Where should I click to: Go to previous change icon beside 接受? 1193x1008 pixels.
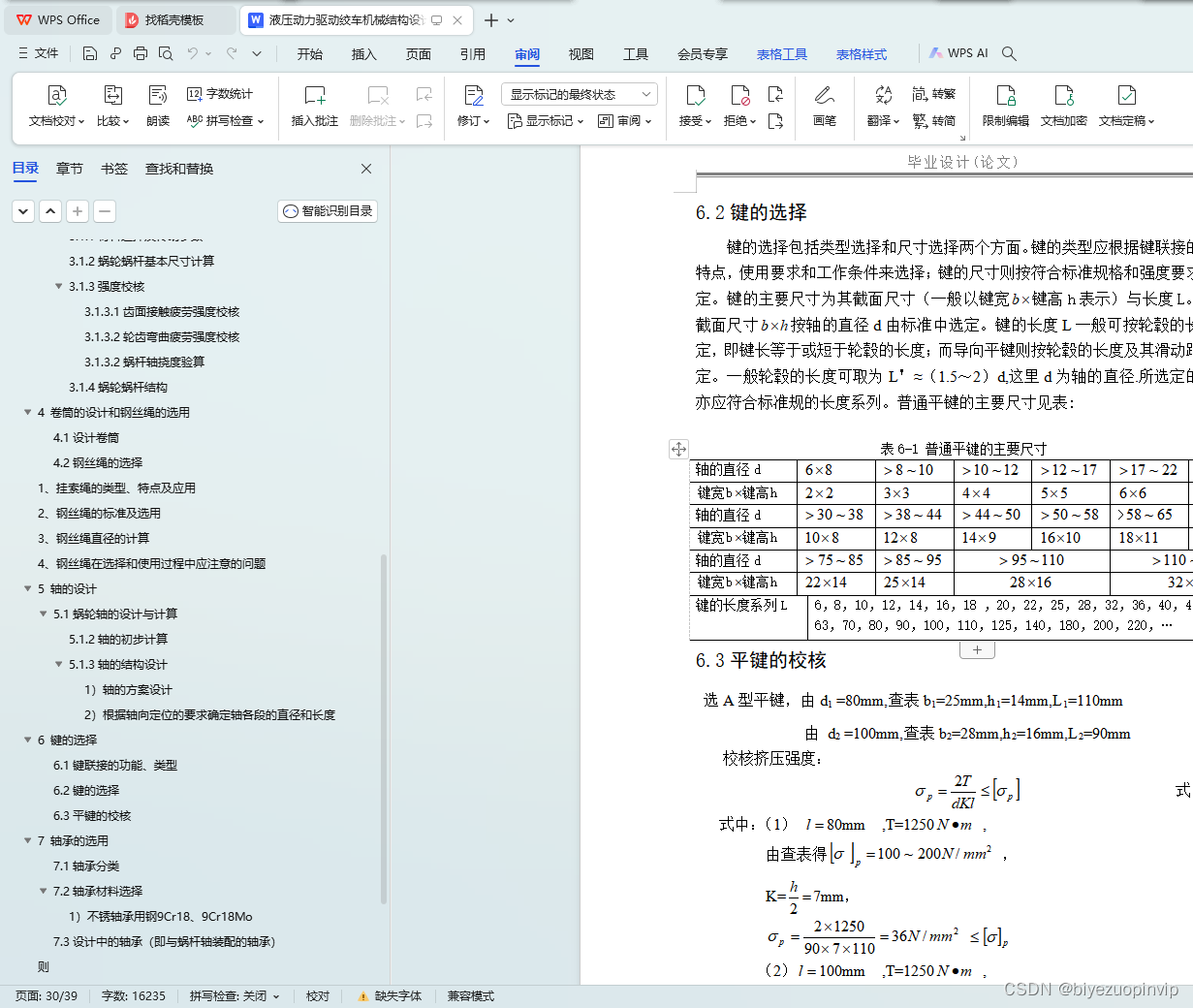point(775,94)
